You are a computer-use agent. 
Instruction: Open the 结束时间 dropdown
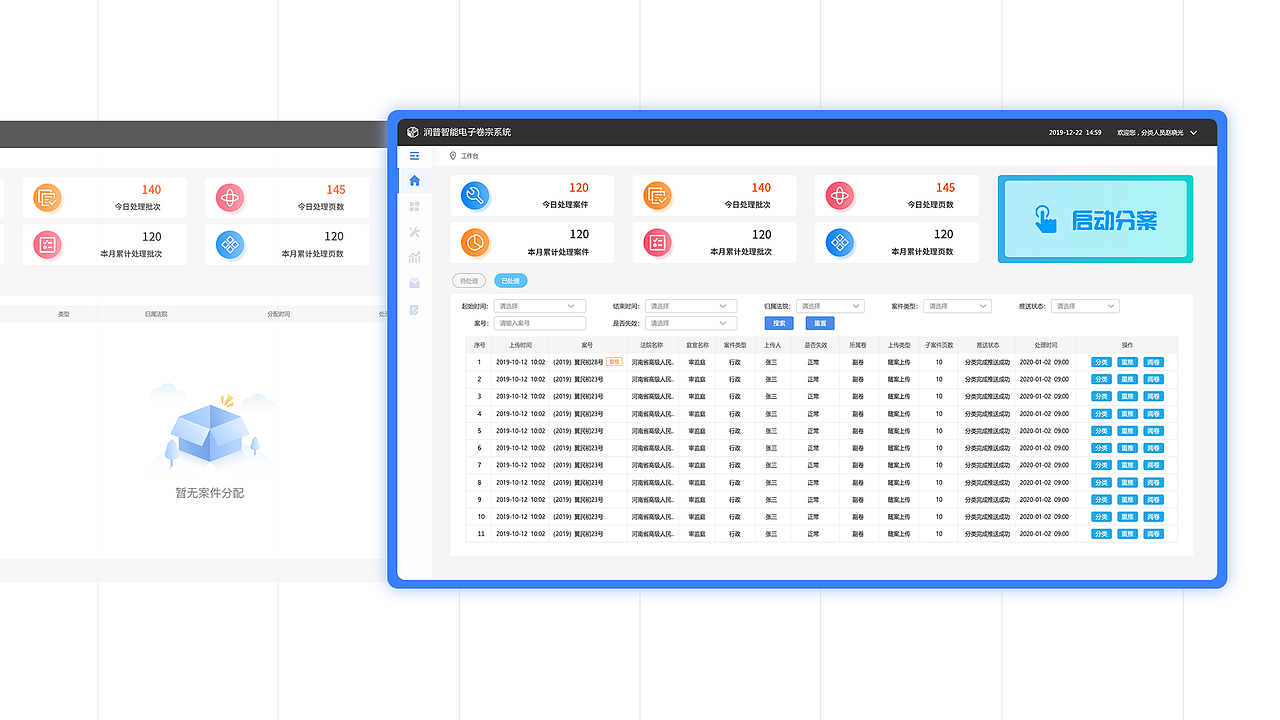tap(690, 306)
